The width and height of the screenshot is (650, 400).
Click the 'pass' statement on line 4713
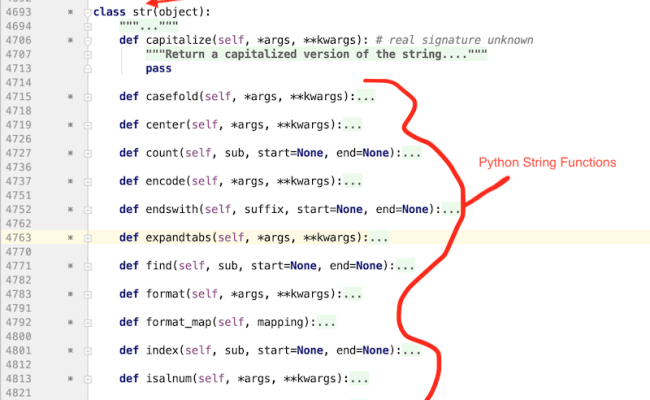(158, 69)
